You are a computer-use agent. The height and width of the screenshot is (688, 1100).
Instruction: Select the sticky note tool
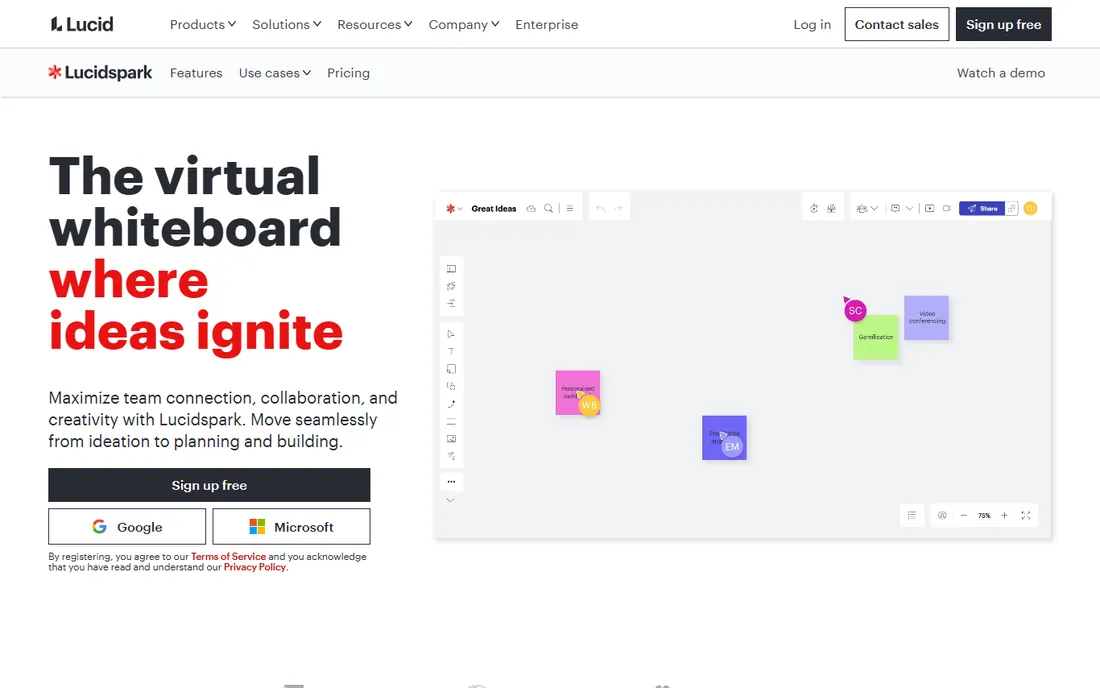(451, 369)
